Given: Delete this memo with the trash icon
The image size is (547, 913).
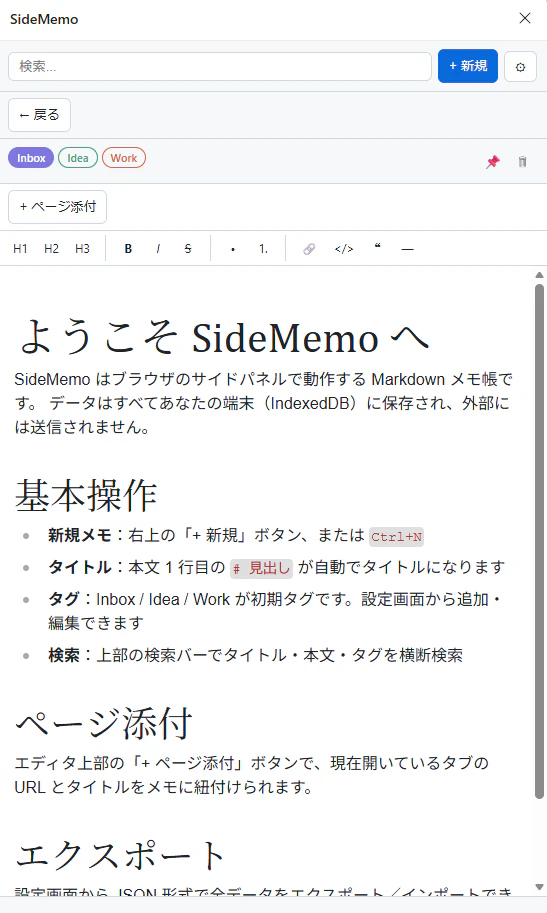Looking at the screenshot, I should point(523,161).
